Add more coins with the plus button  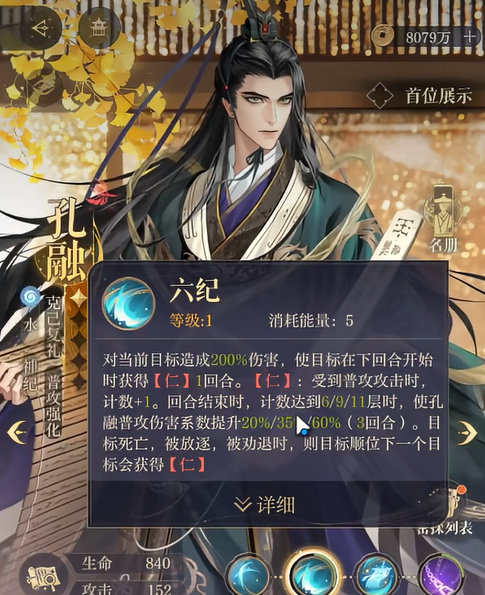(469, 36)
